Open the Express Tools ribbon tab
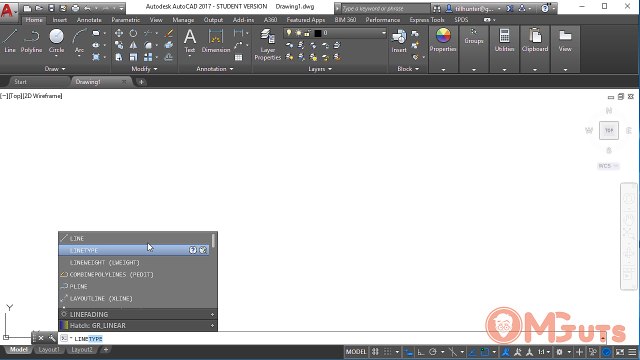Viewport: 640px width, 360px height. pyautogui.click(x=427, y=20)
